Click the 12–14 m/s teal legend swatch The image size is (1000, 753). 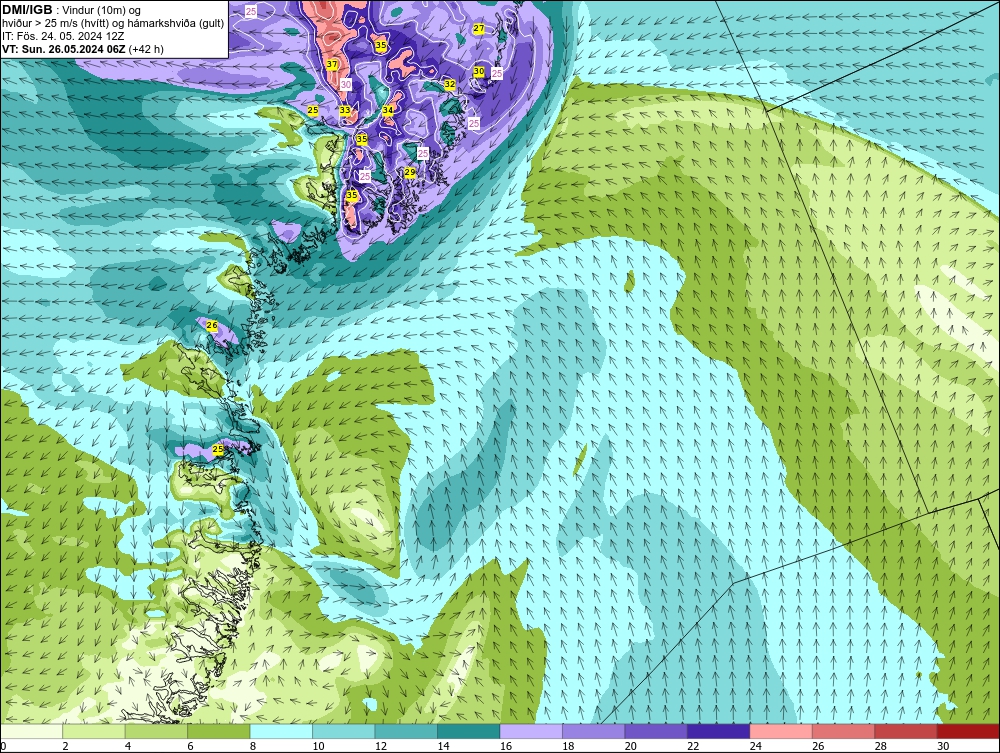(x=406, y=731)
